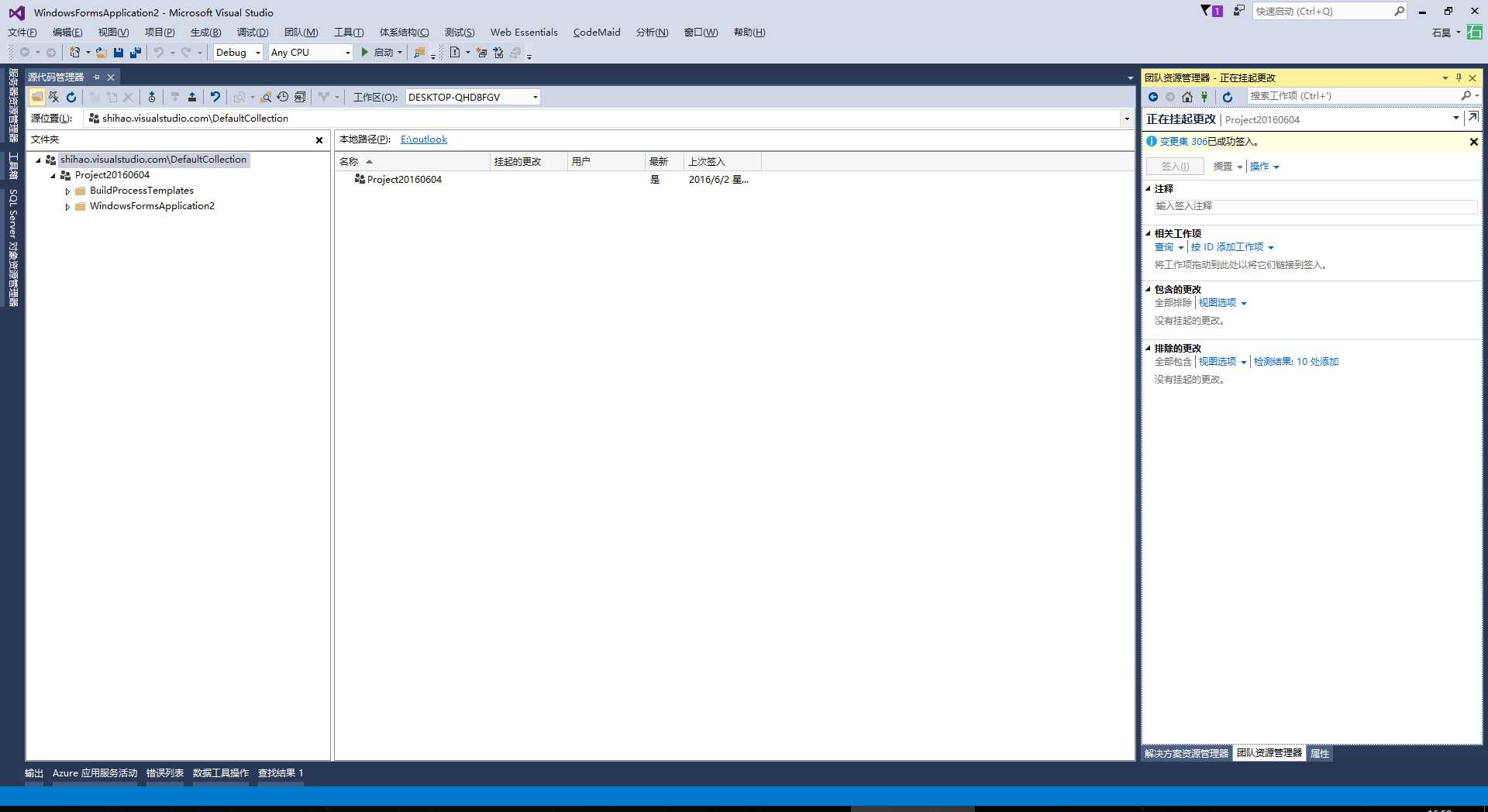Click the compare folders icon after the history clock
Image resolution: width=1488 pixels, height=812 pixels.
[x=300, y=97]
